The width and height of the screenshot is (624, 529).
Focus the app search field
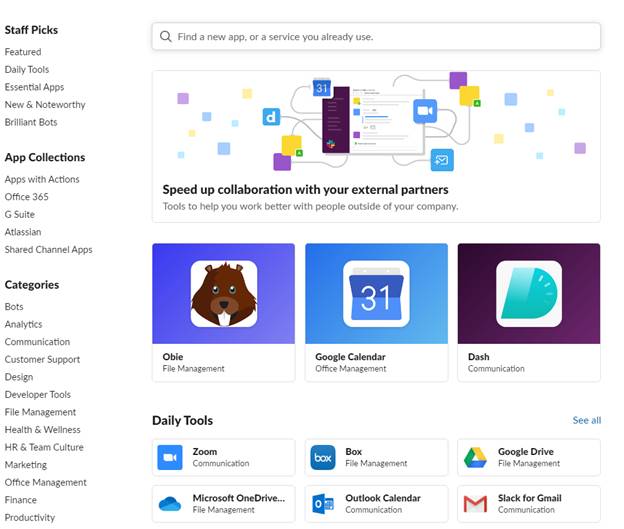point(376,37)
